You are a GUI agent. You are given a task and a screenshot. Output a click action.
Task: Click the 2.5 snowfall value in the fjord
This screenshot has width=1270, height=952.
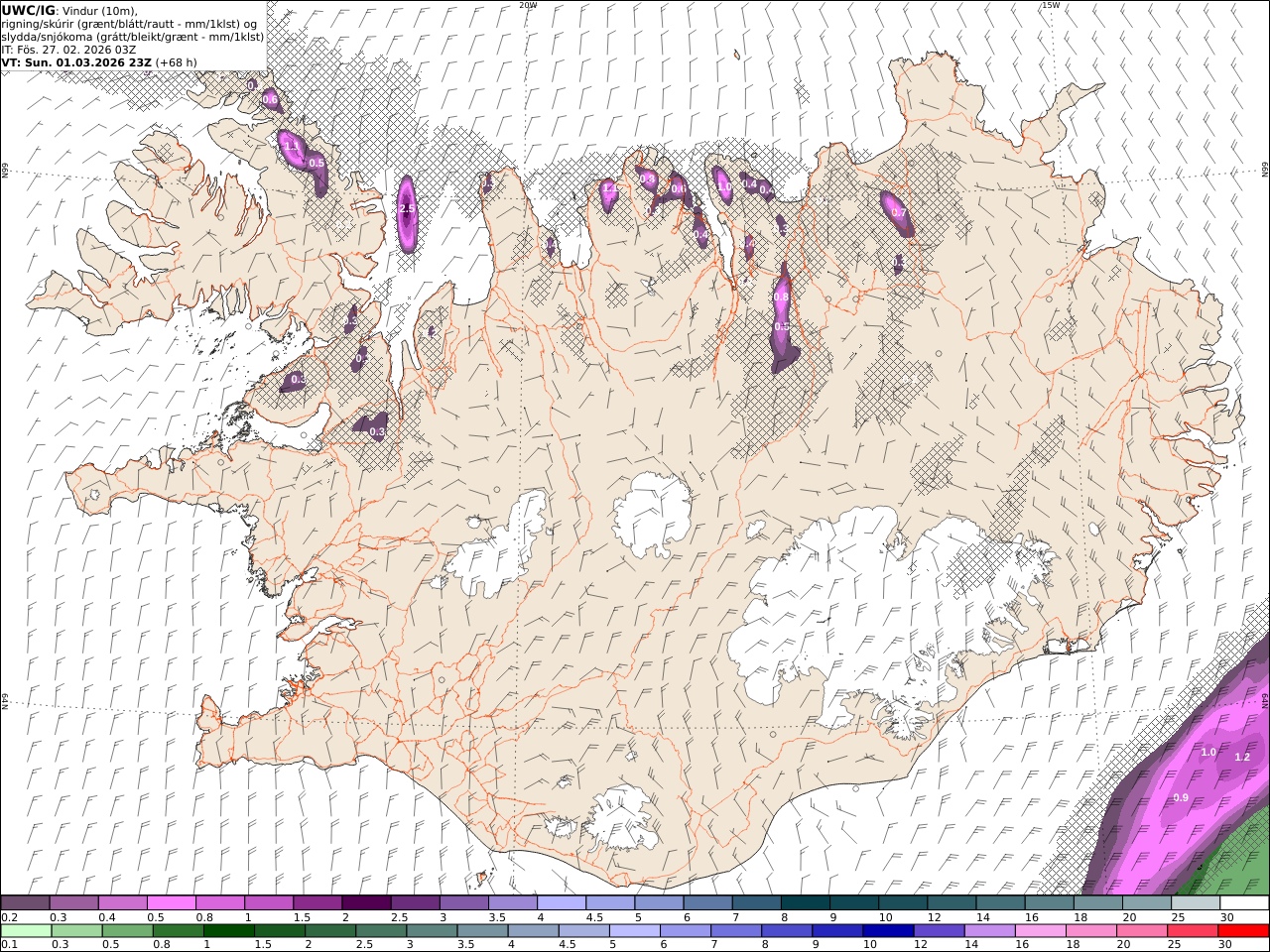(407, 209)
